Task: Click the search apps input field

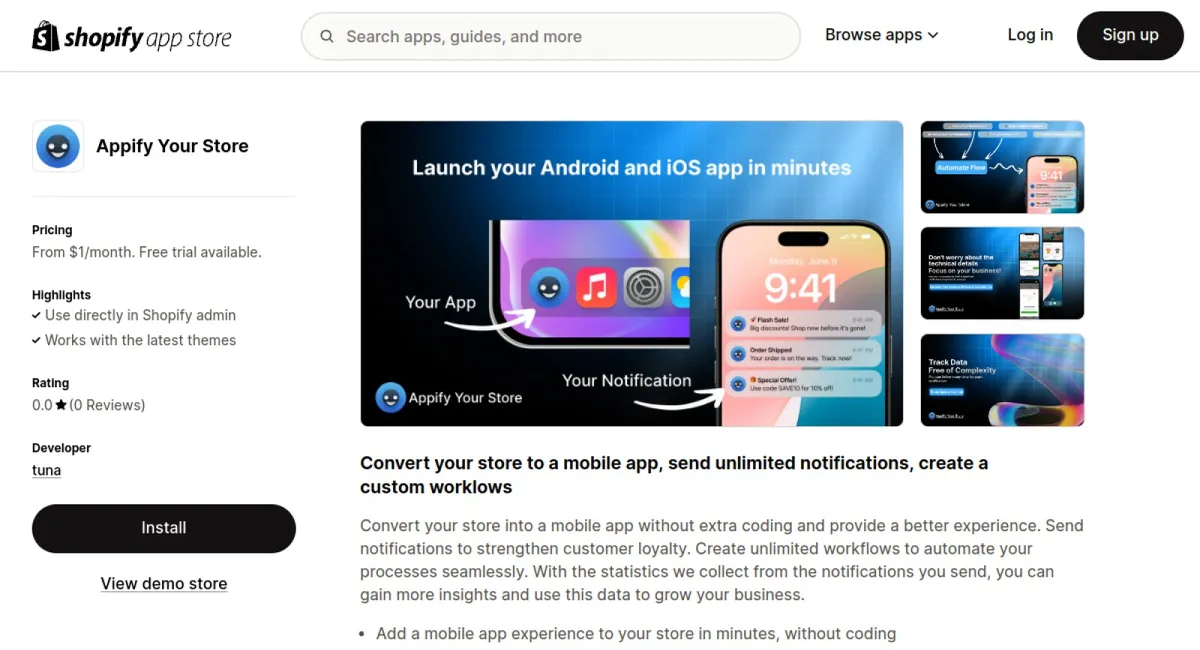Action: 551,37
